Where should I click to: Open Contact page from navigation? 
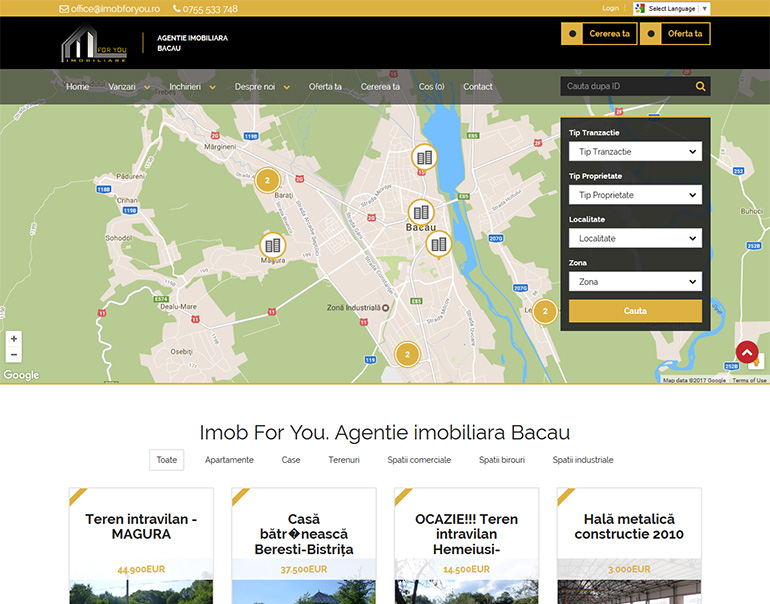tap(478, 87)
